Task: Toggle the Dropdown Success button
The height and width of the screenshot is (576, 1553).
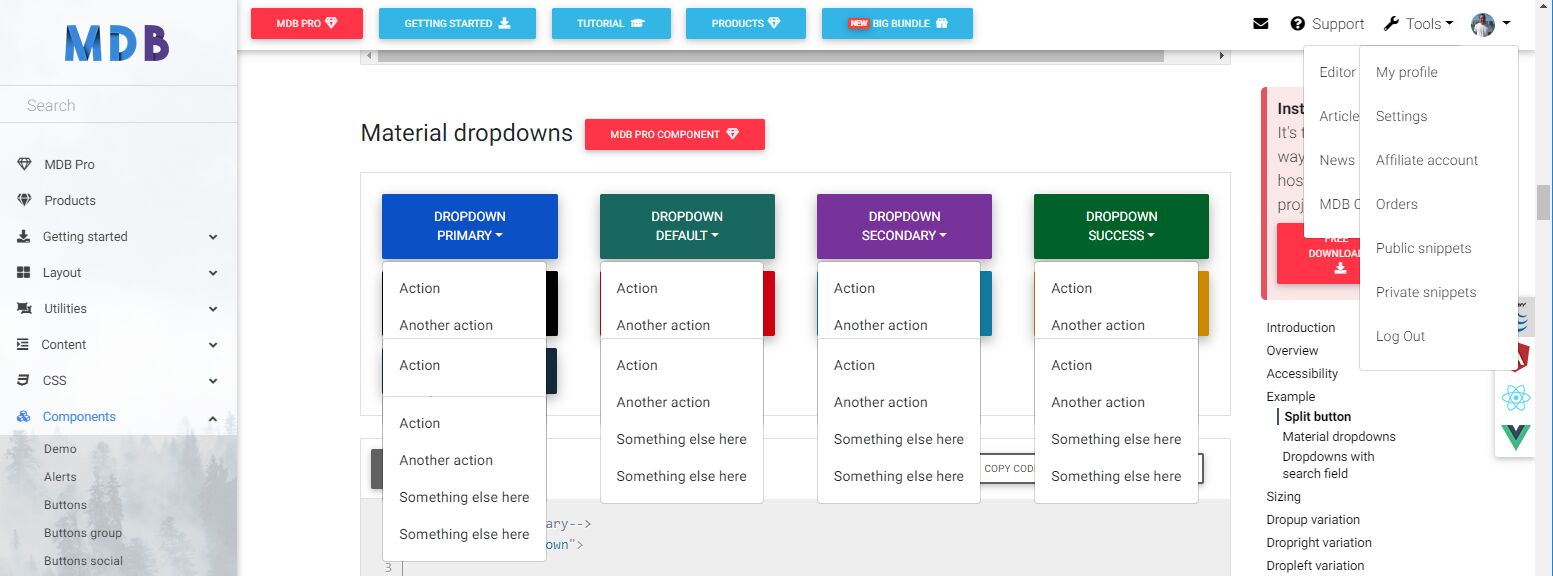Action: pos(1121,226)
